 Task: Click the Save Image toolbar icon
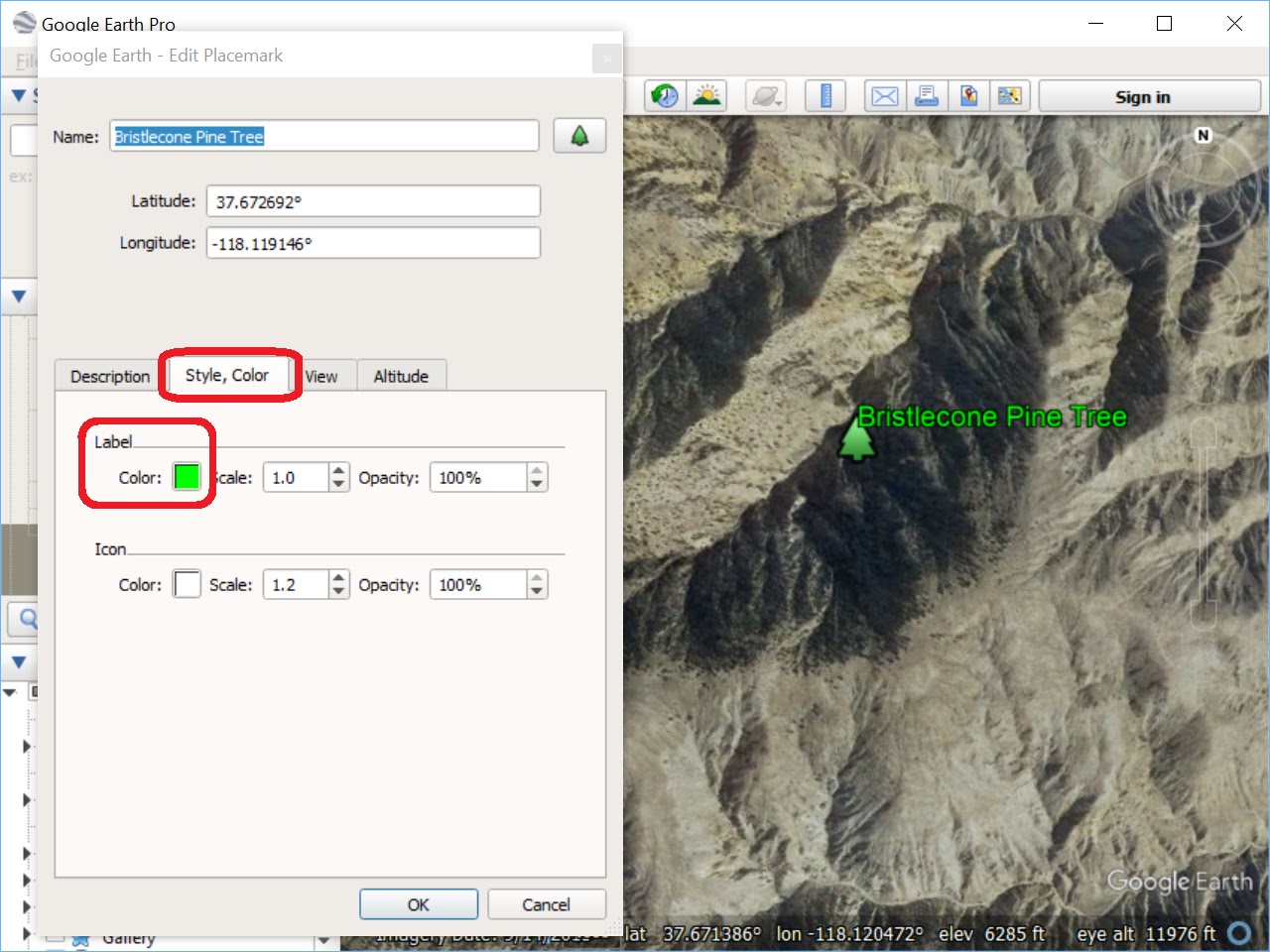968,96
